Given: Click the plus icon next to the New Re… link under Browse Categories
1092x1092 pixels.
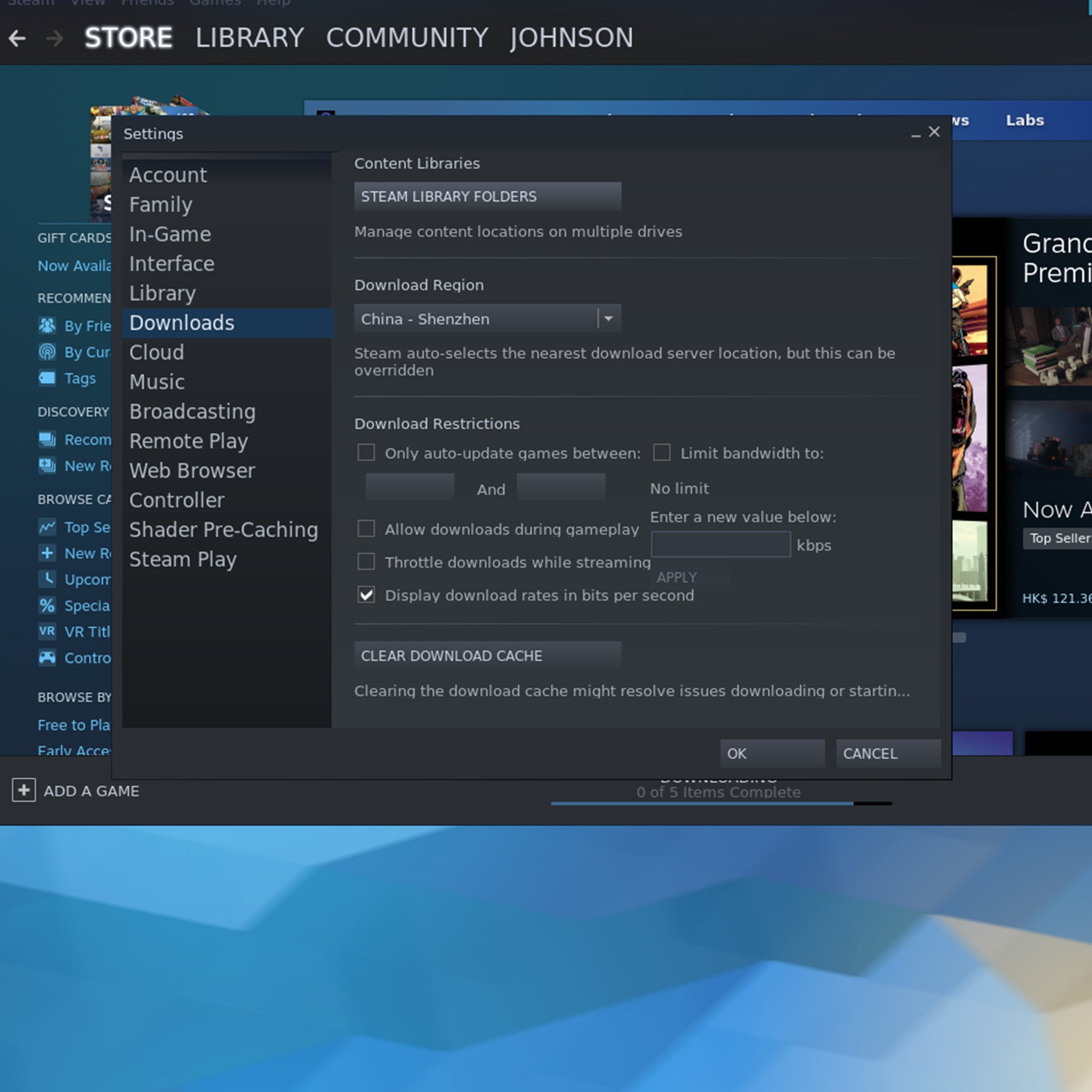Looking at the screenshot, I should [47, 553].
